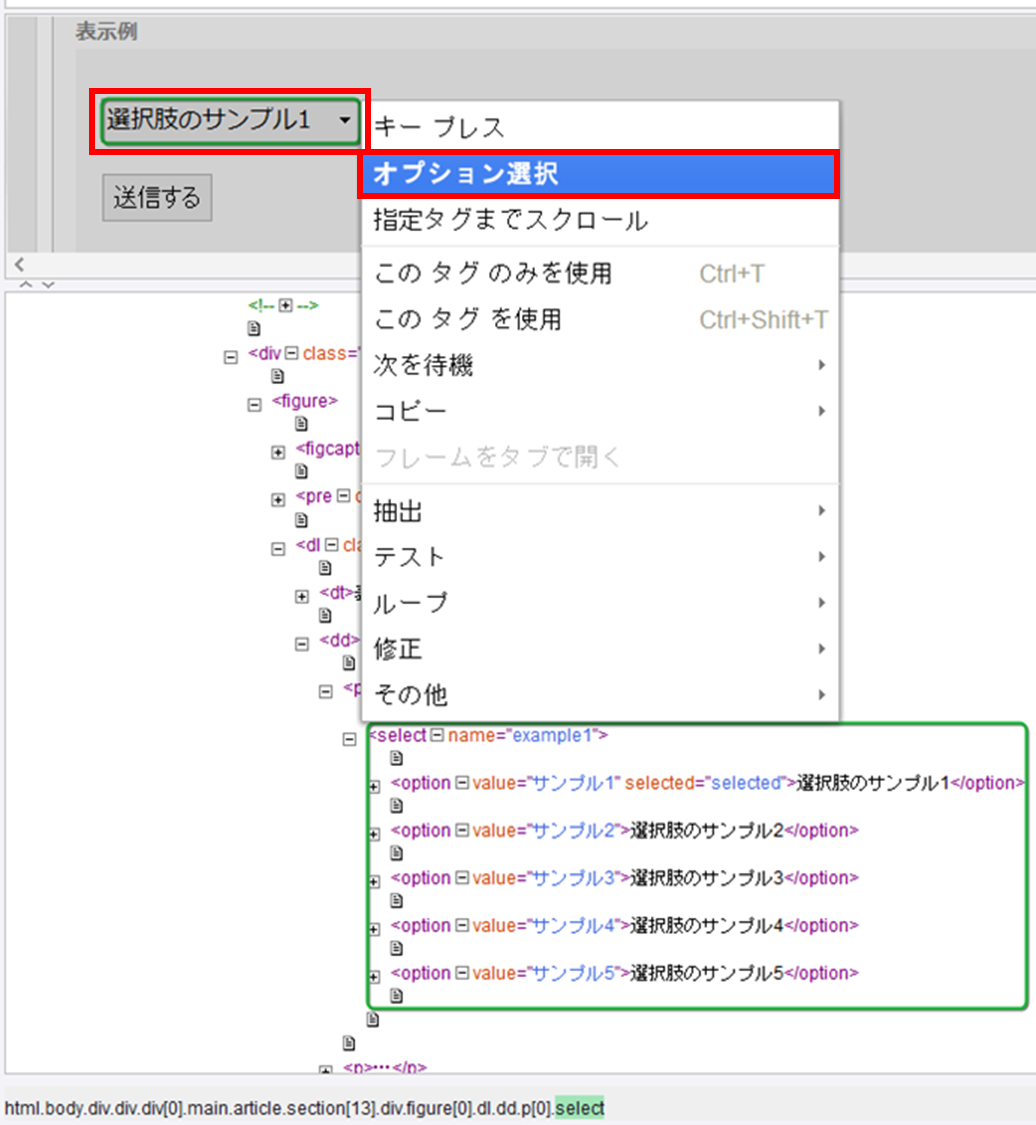The height and width of the screenshot is (1125, 1036).
Task: Click up chevron on panel splitter
Action: pyautogui.click(x=26, y=285)
